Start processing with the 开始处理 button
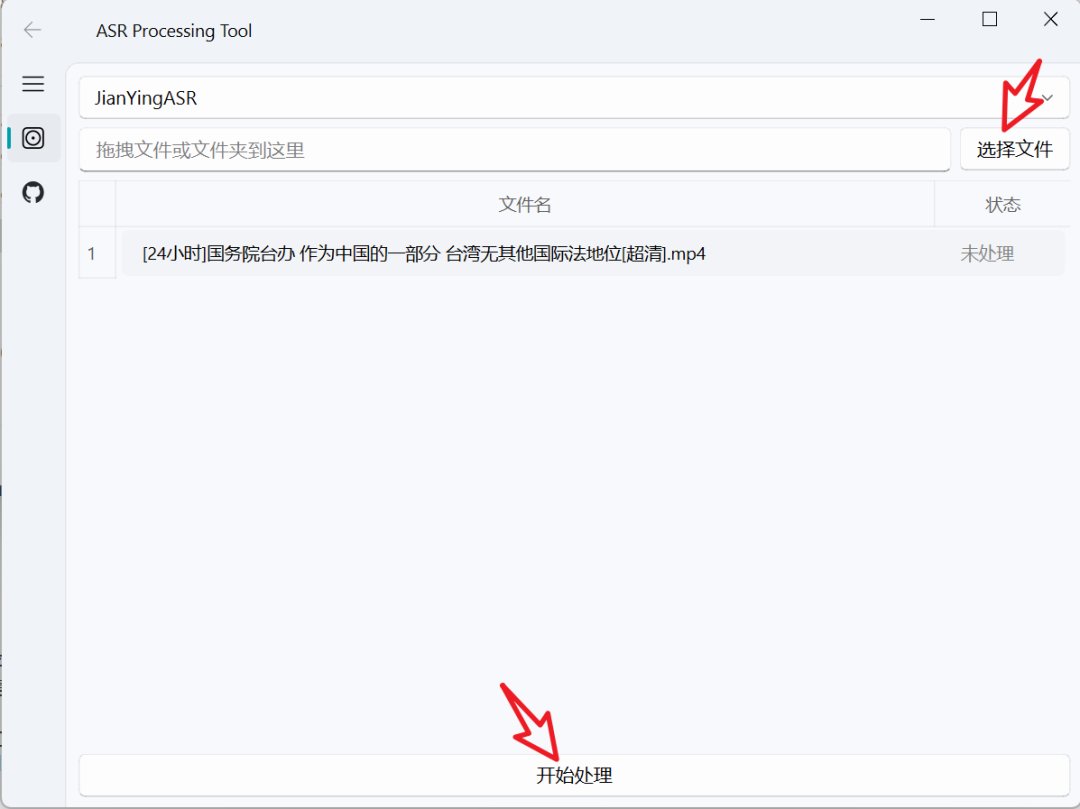 point(573,775)
